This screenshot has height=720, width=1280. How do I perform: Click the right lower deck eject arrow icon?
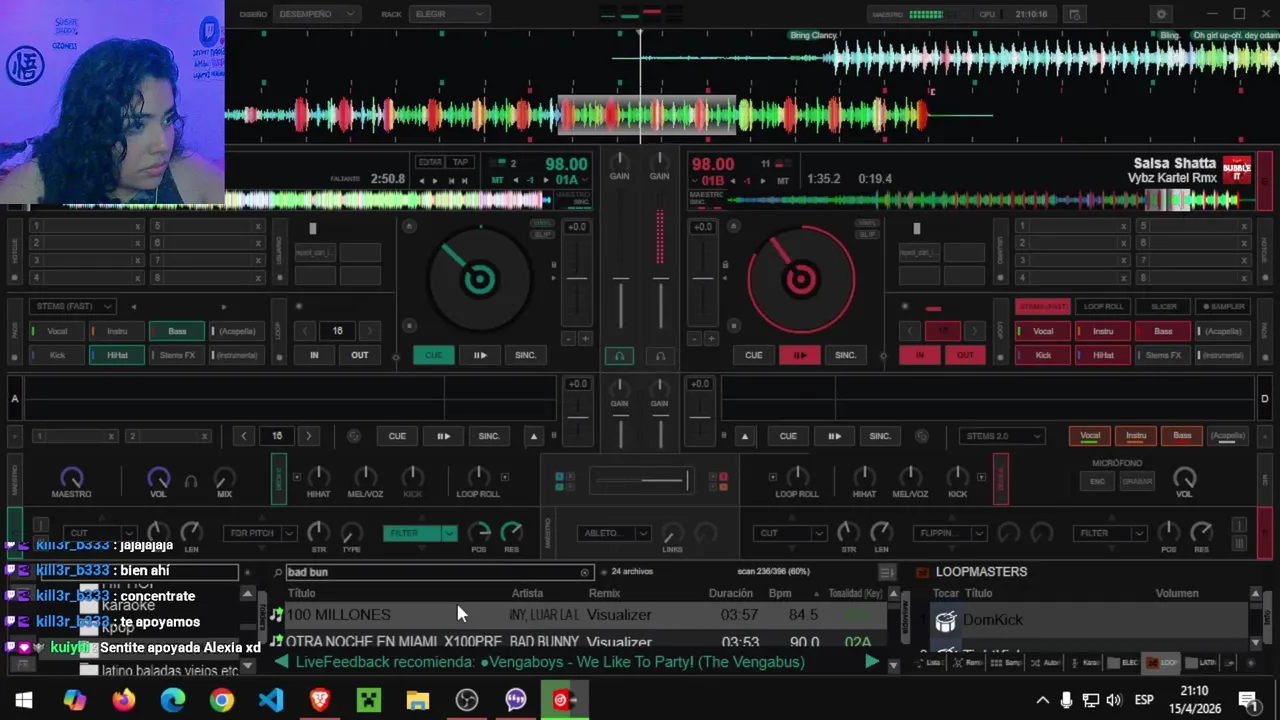point(744,436)
